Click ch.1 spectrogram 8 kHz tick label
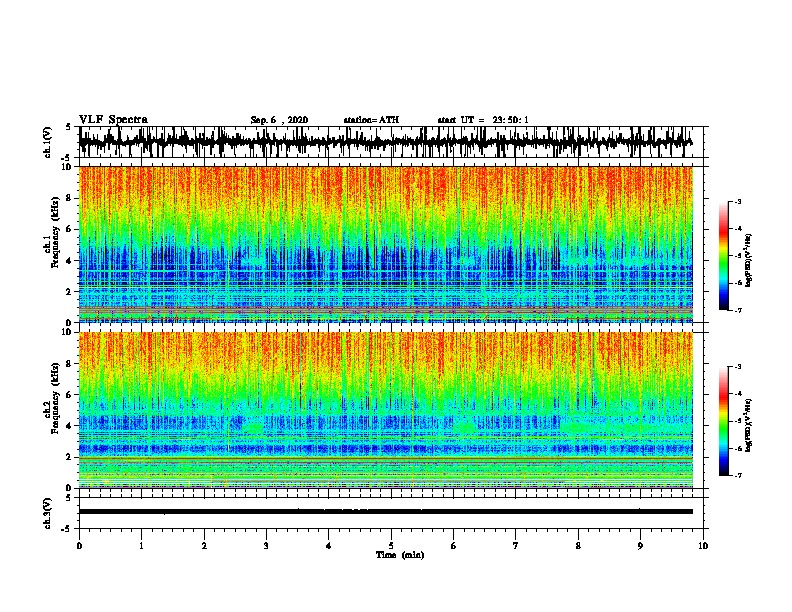Image resolution: width=792 pixels, height=612 pixels. (70, 198)
